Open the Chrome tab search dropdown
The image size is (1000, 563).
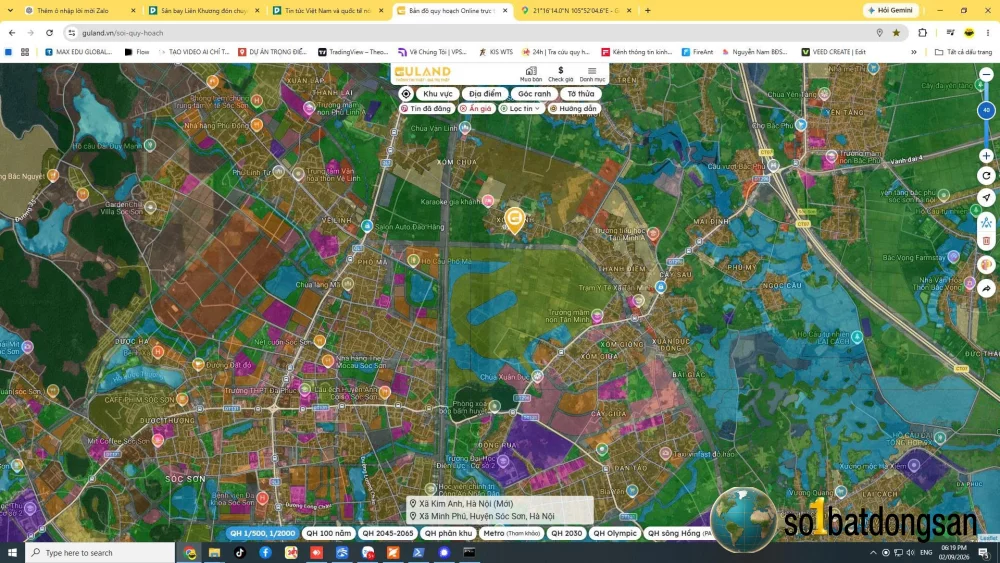tap(10, 10)
